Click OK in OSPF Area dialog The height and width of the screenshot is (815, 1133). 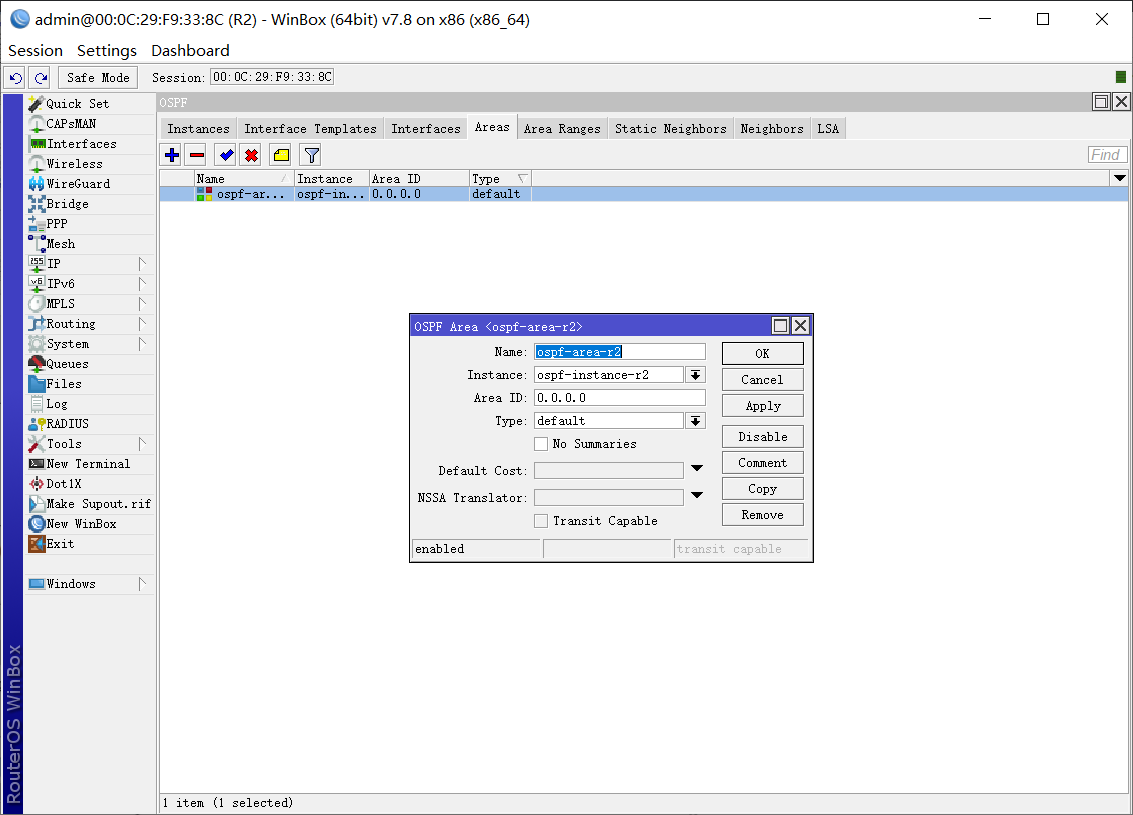point(762,353)
